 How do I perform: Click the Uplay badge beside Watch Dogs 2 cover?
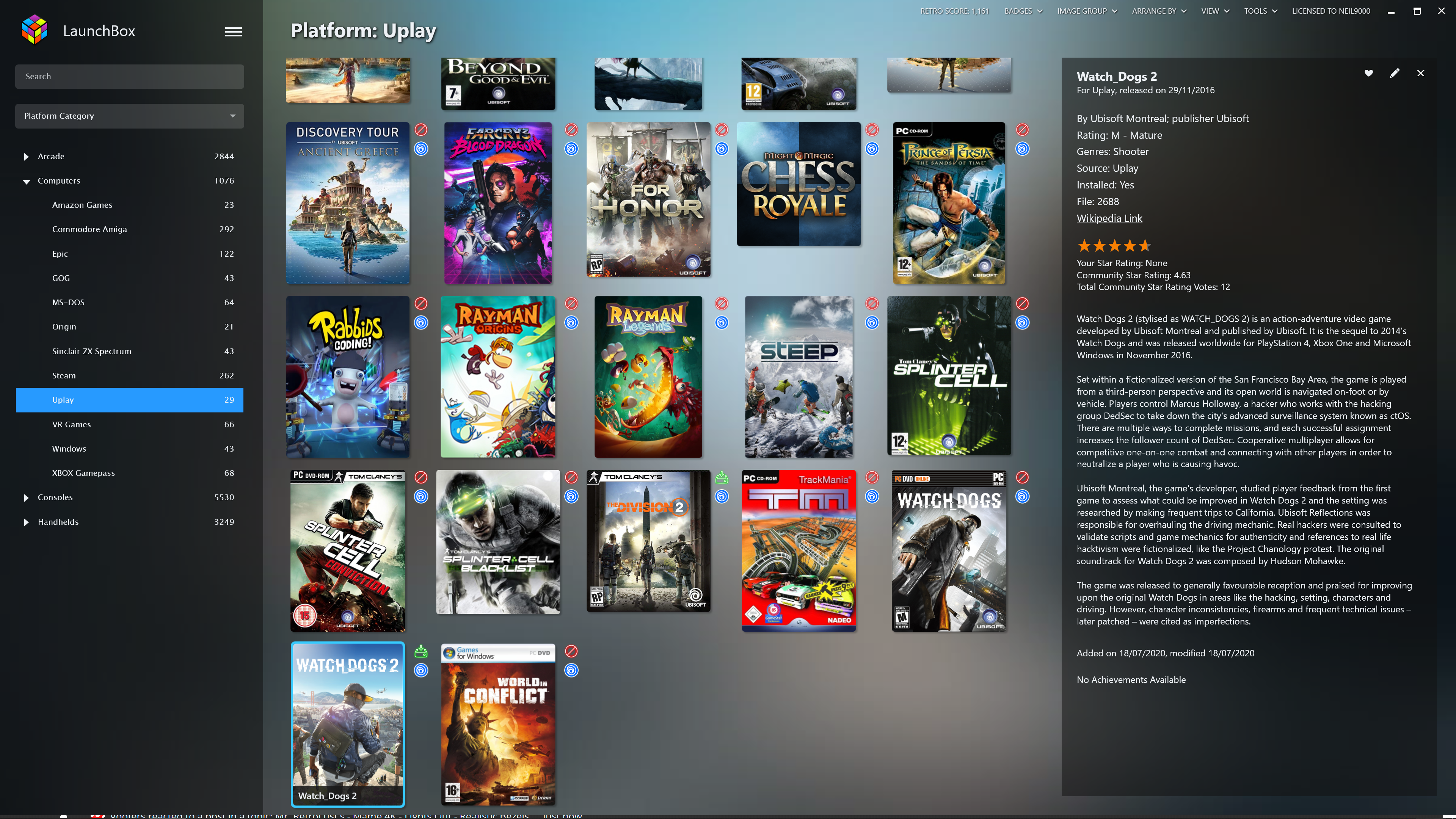tap(421, 670)
